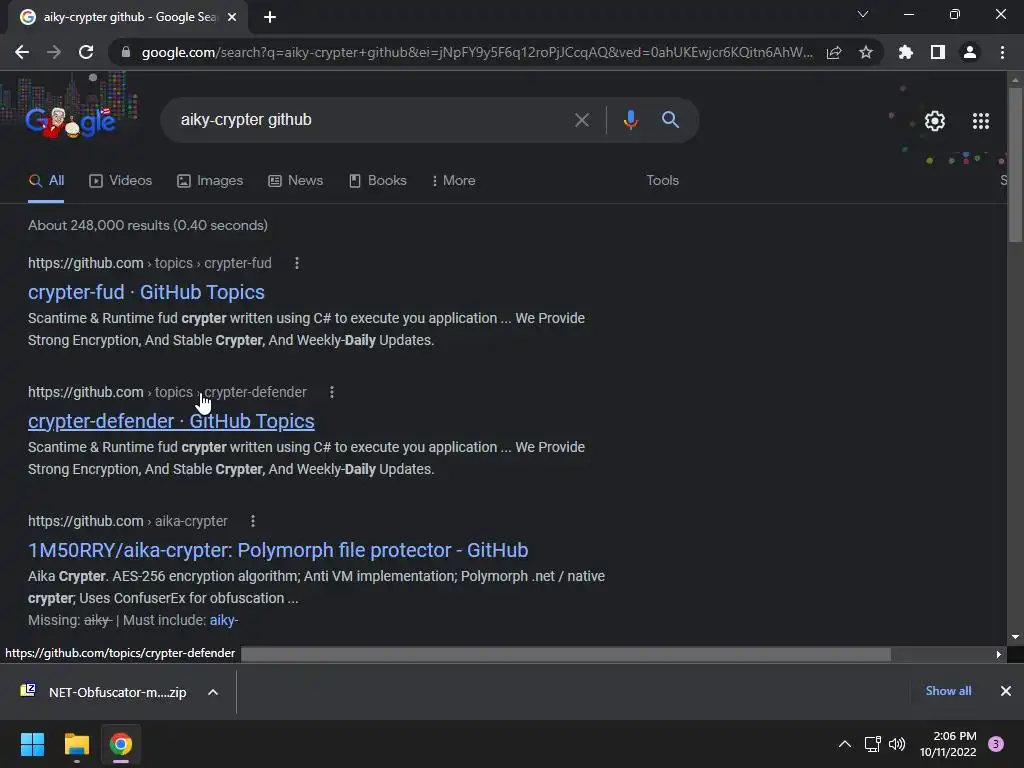Open 1M50RRY/aika-crypter Polymorph file protector result
Viewport: 1024px width, 768px height.
(x=278, y=550)
